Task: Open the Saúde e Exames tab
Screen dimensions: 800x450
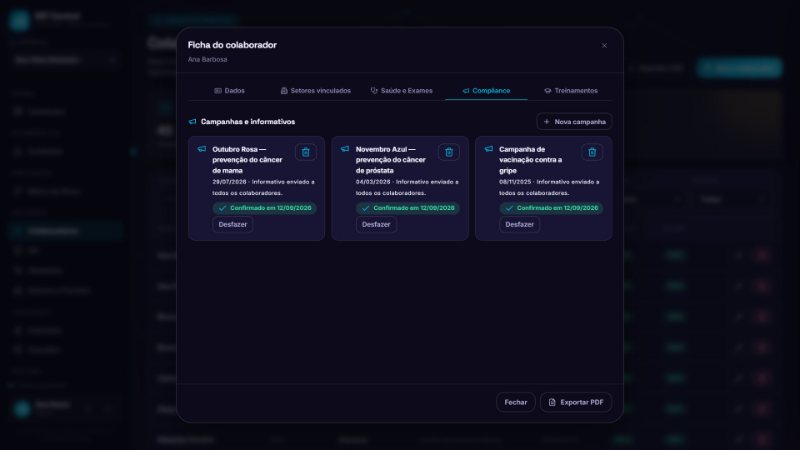Action: 402,90
